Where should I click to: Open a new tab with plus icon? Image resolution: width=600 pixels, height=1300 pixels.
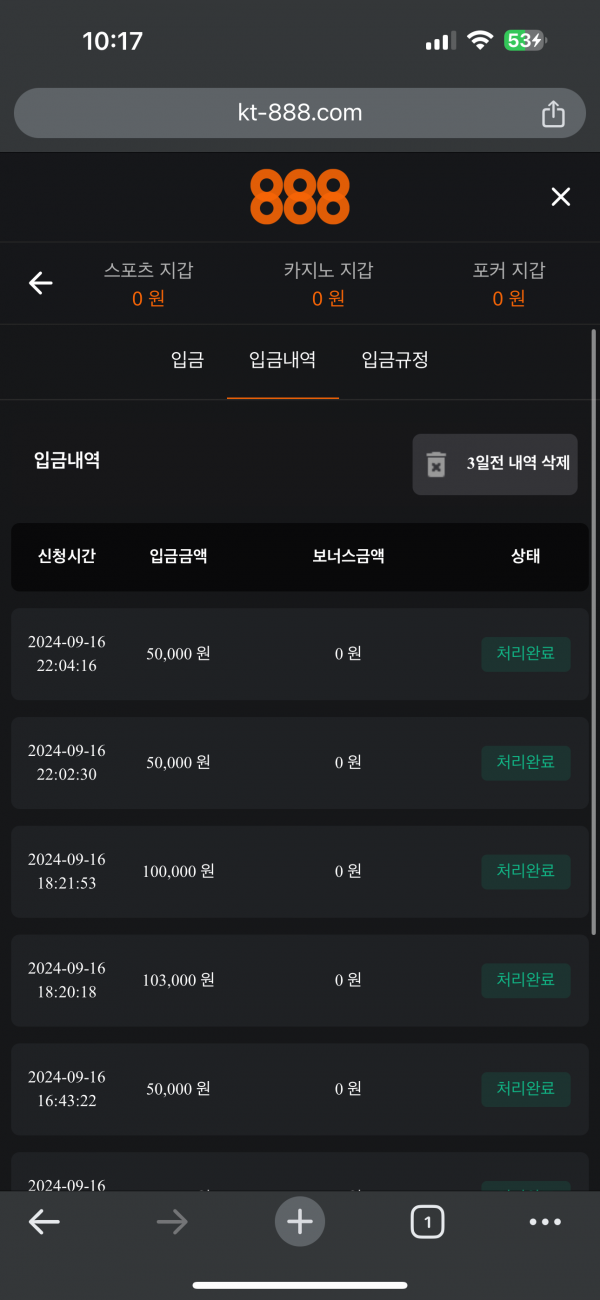[300, 1221]
